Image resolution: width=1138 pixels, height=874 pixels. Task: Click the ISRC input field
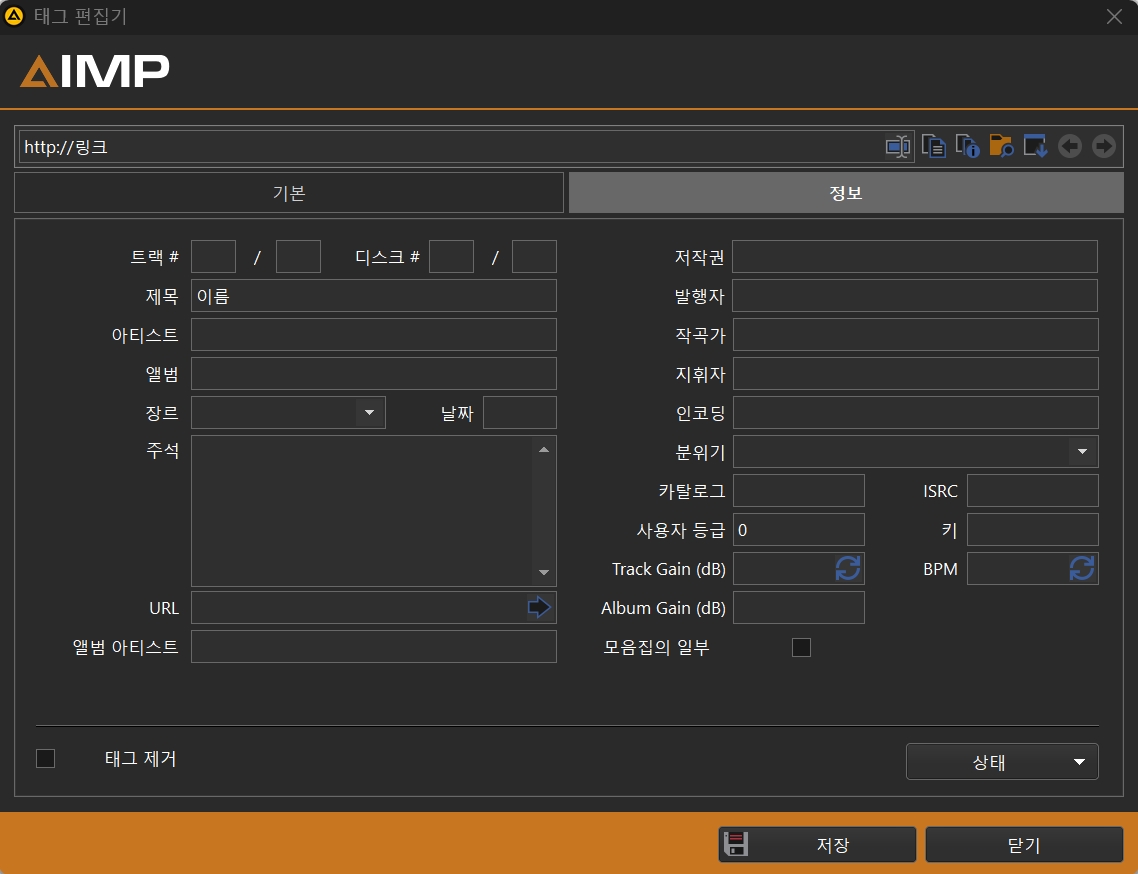pos(1033,491)
